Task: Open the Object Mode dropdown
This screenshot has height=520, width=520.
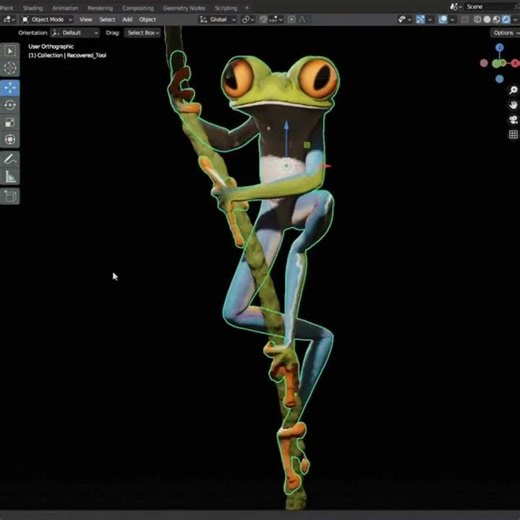Action: tap(47, 20)
